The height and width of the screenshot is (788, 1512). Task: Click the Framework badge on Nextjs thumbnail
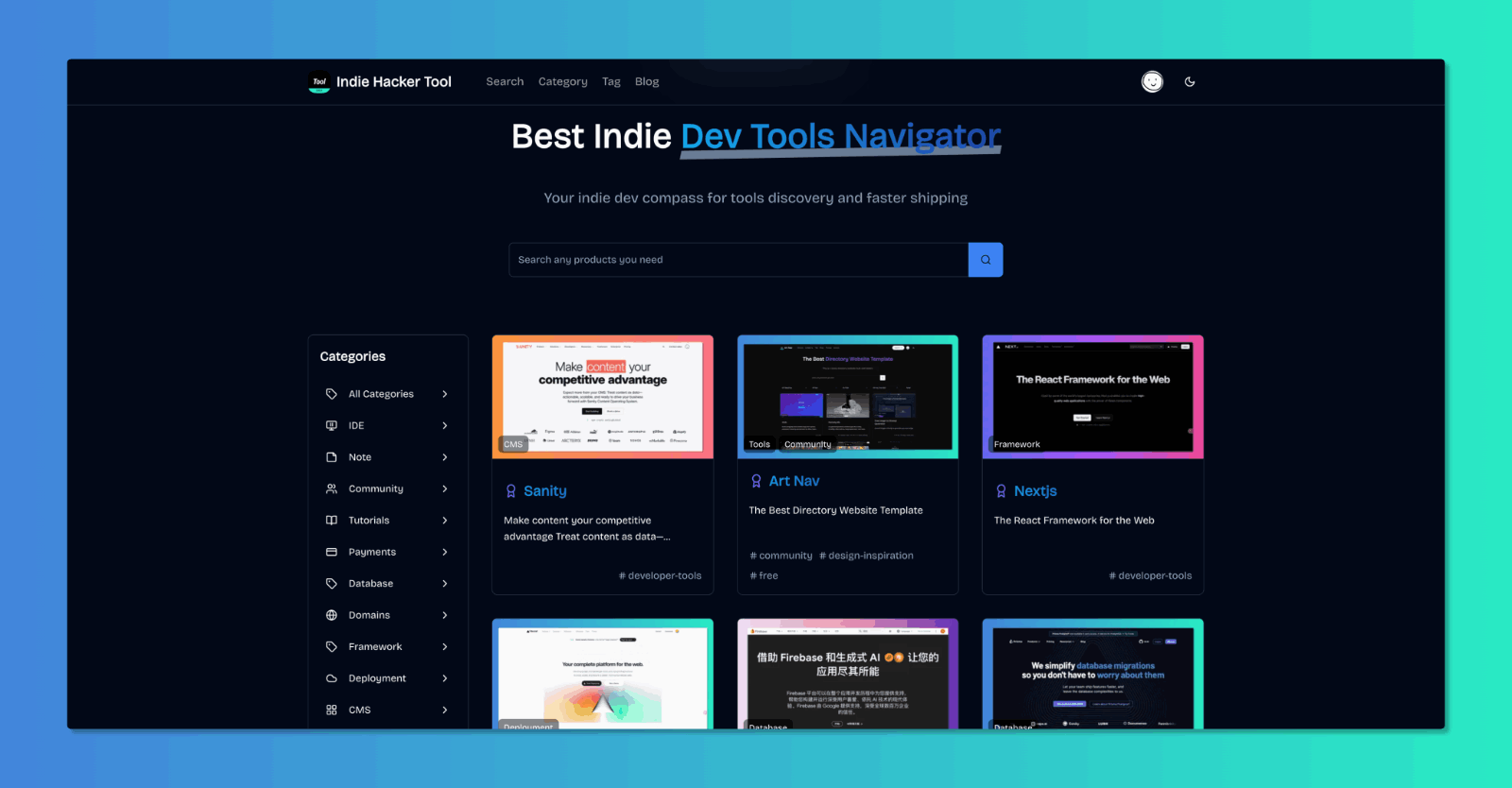[x=1017, y=444]
